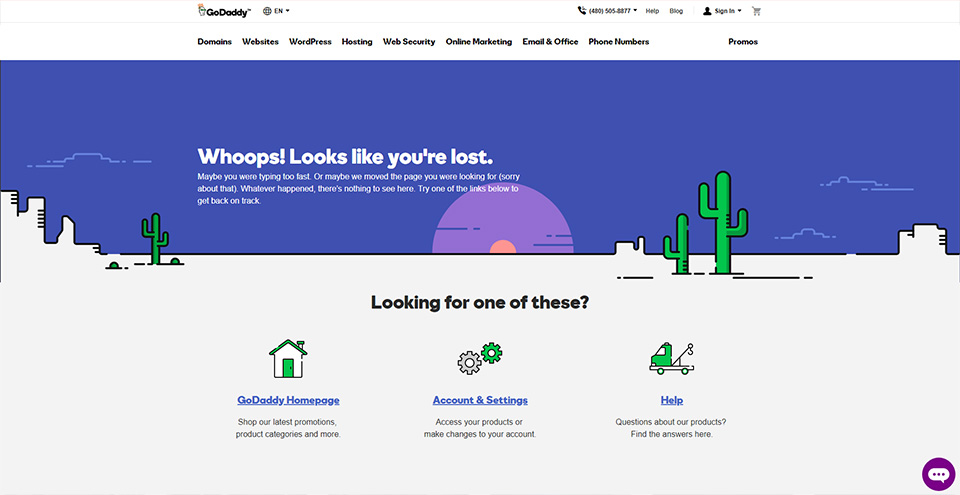This screenshot has height=495, width=960.
Task: Open the Websites menu
Action: 260,42
